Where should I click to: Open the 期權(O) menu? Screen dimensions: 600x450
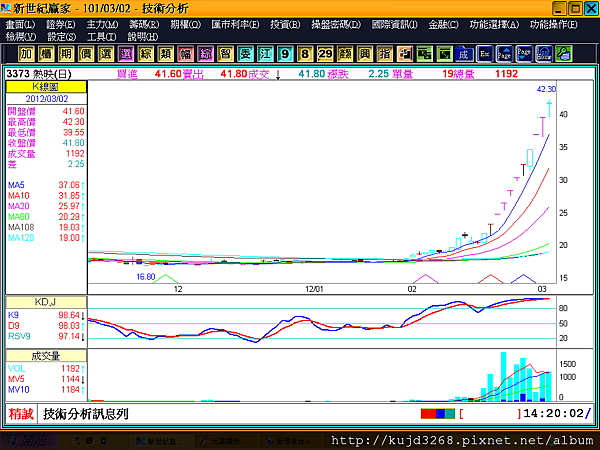click(185, 25)
